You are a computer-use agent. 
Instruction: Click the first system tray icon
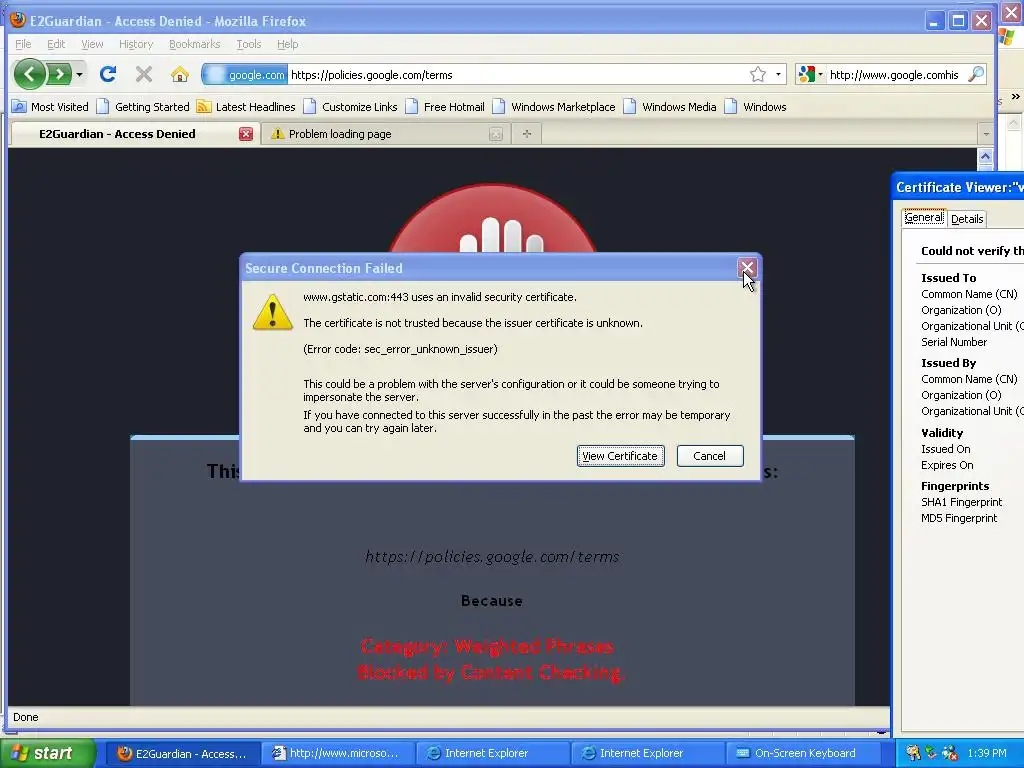(913, 753)
